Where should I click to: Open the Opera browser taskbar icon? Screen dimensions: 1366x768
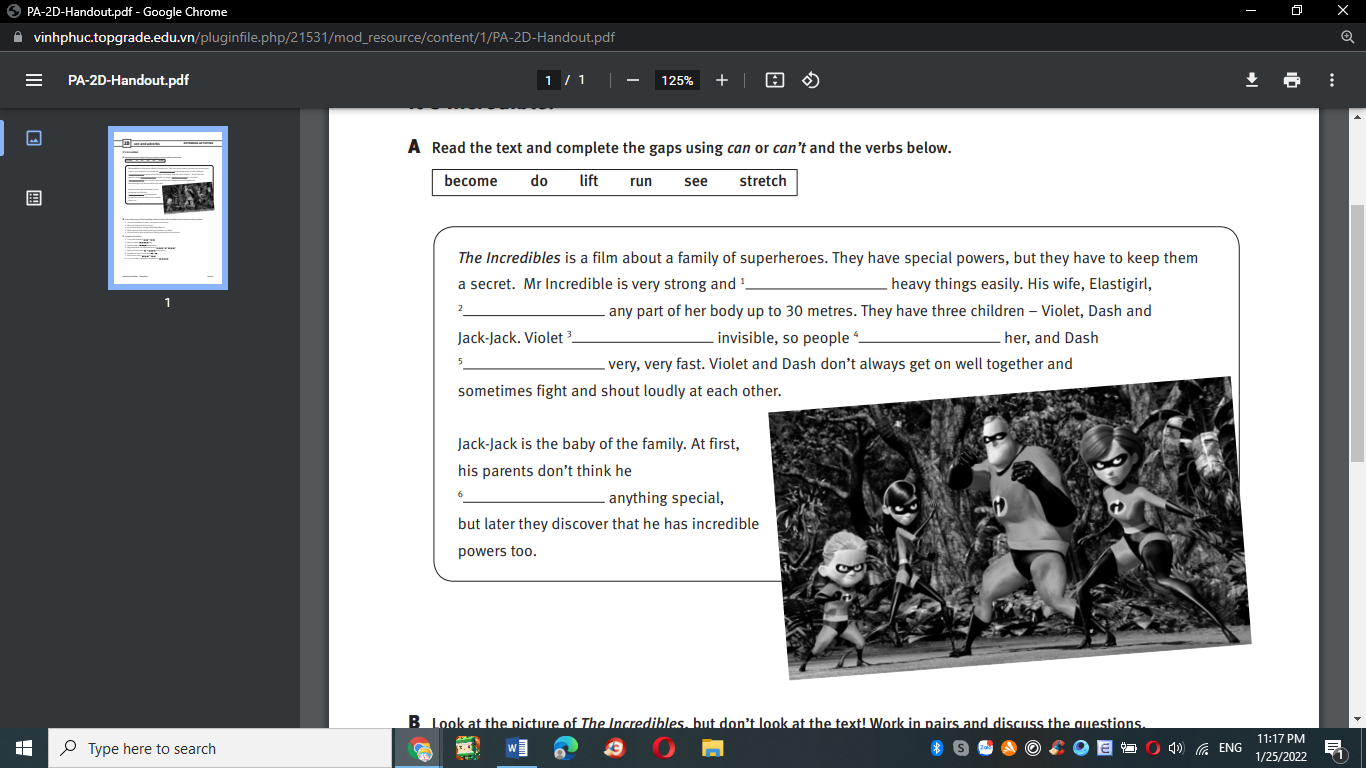pyautogui.click(x=663, y=748)
